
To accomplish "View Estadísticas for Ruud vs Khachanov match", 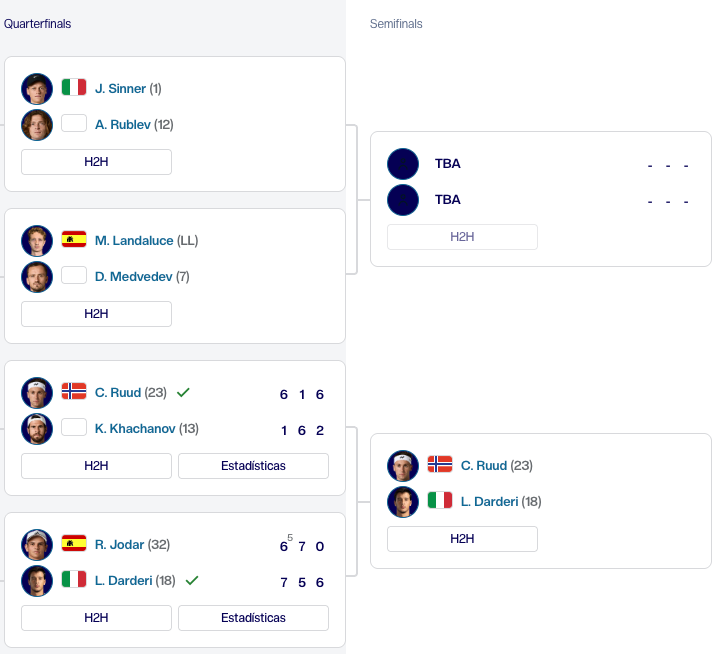I will [253, 466].
